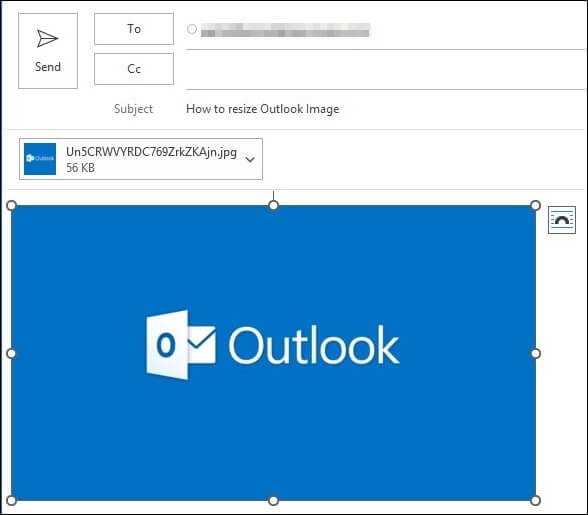
Task: Click the top-right image resize handle
Action: coord(536,205)
